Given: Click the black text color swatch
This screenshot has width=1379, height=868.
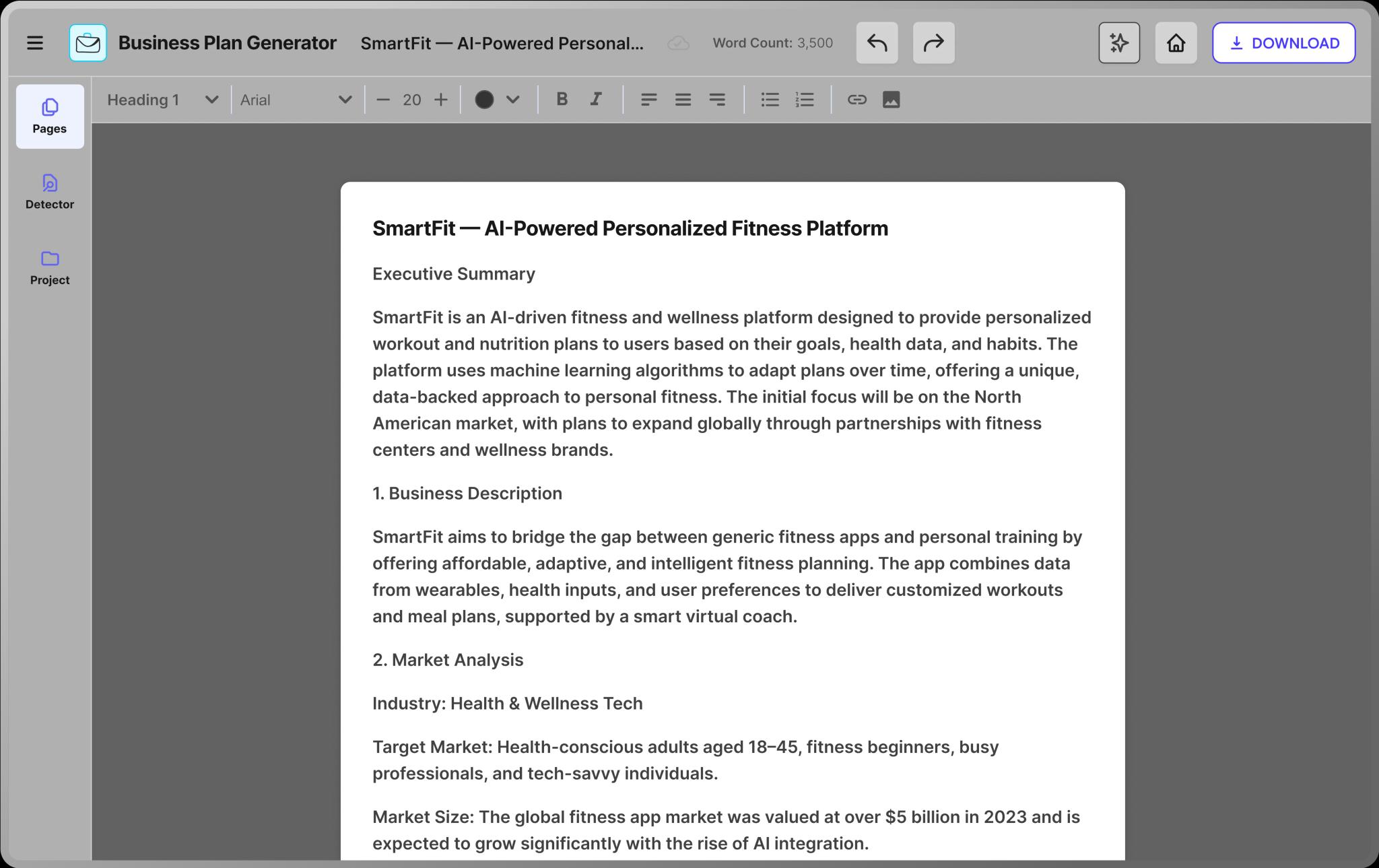Looking at the screenshot, I should [x=484, y=100].
